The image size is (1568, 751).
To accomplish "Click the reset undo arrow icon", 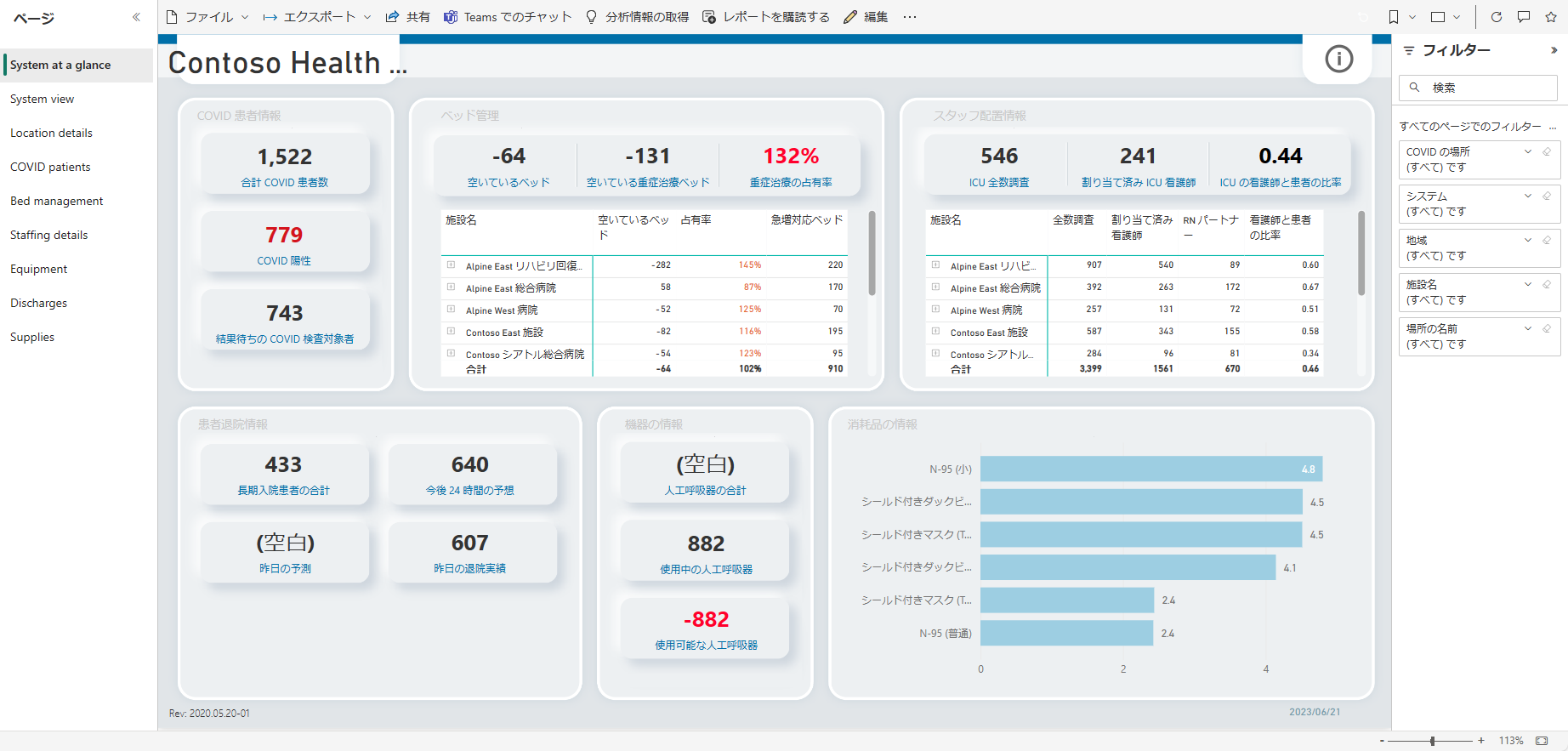I will [1364, 17].
